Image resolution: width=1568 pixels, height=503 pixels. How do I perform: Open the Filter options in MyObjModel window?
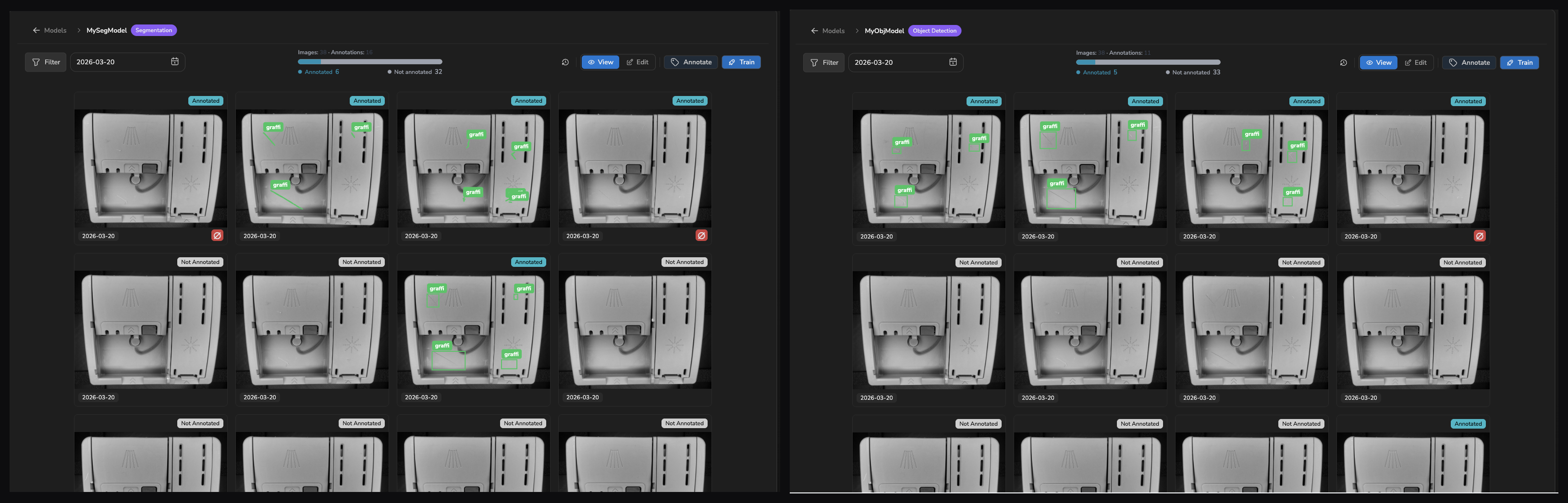(x=824, y=63)
